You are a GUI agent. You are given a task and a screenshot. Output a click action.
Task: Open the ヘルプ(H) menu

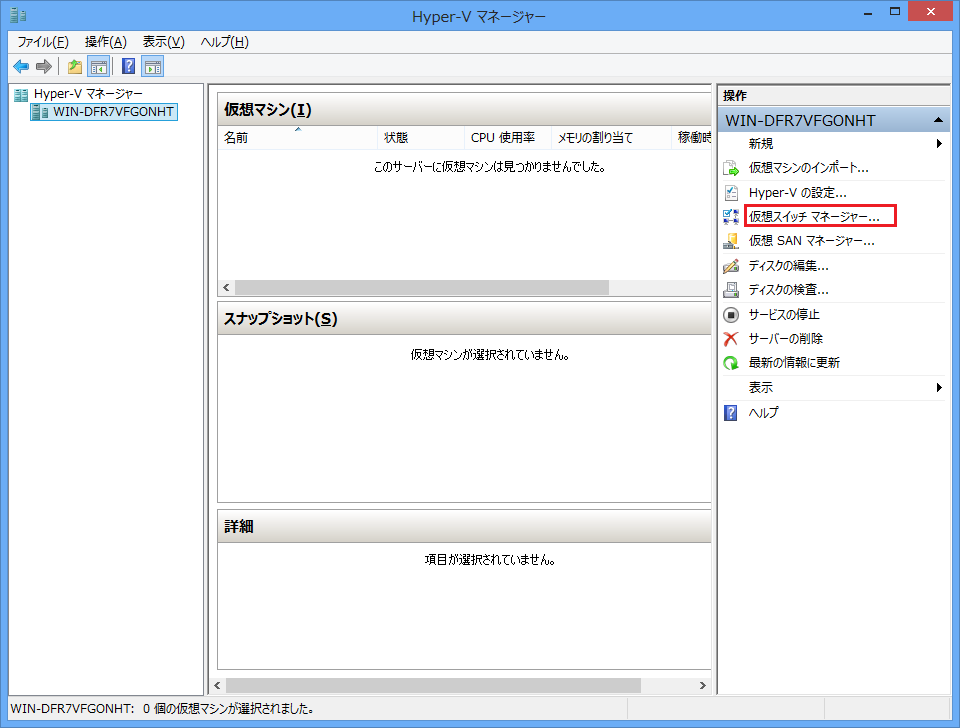point(225,42)
